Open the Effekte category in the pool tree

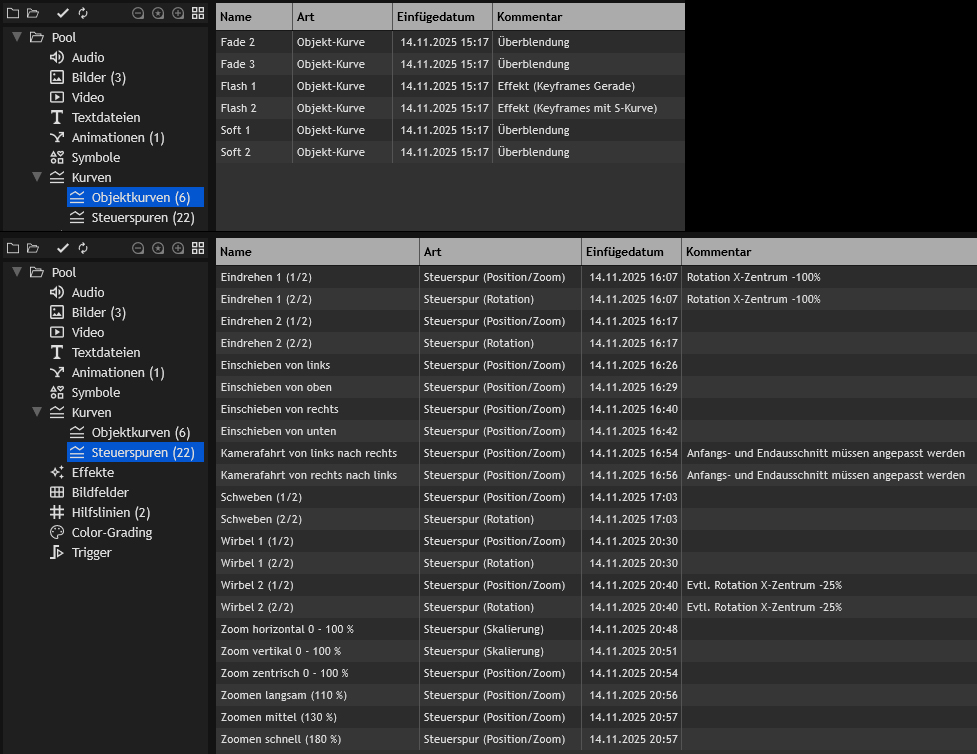click(92, 473)
